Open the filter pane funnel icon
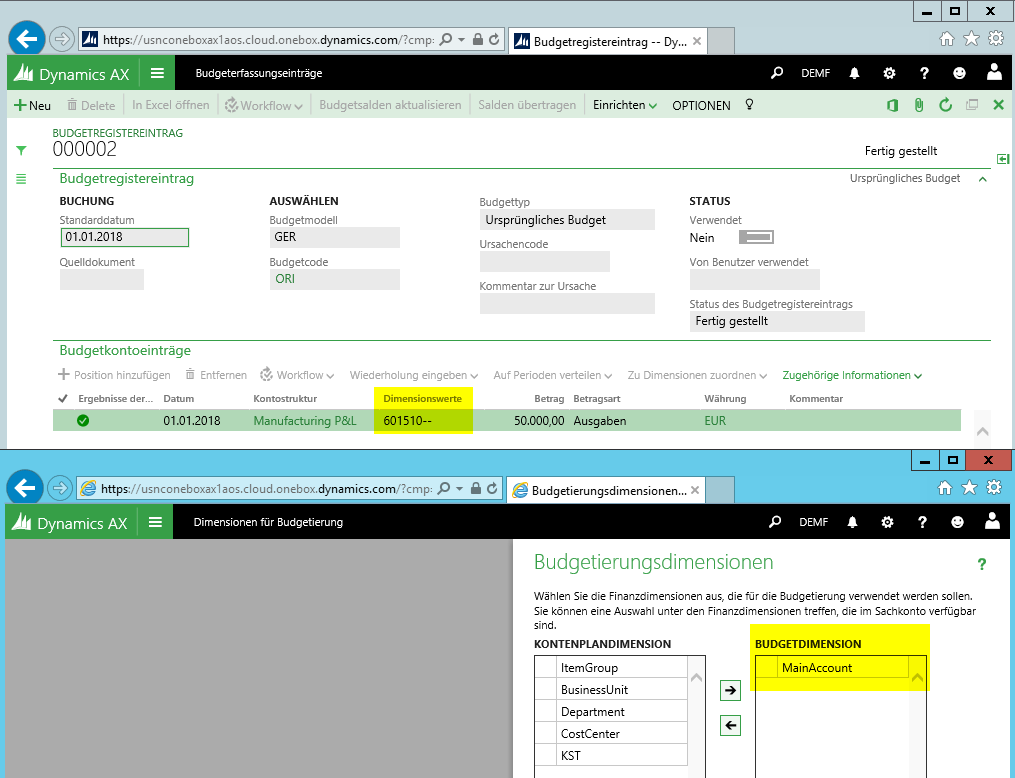Image resolution: width=1015 pixels, height=778 pixels. 21,150
